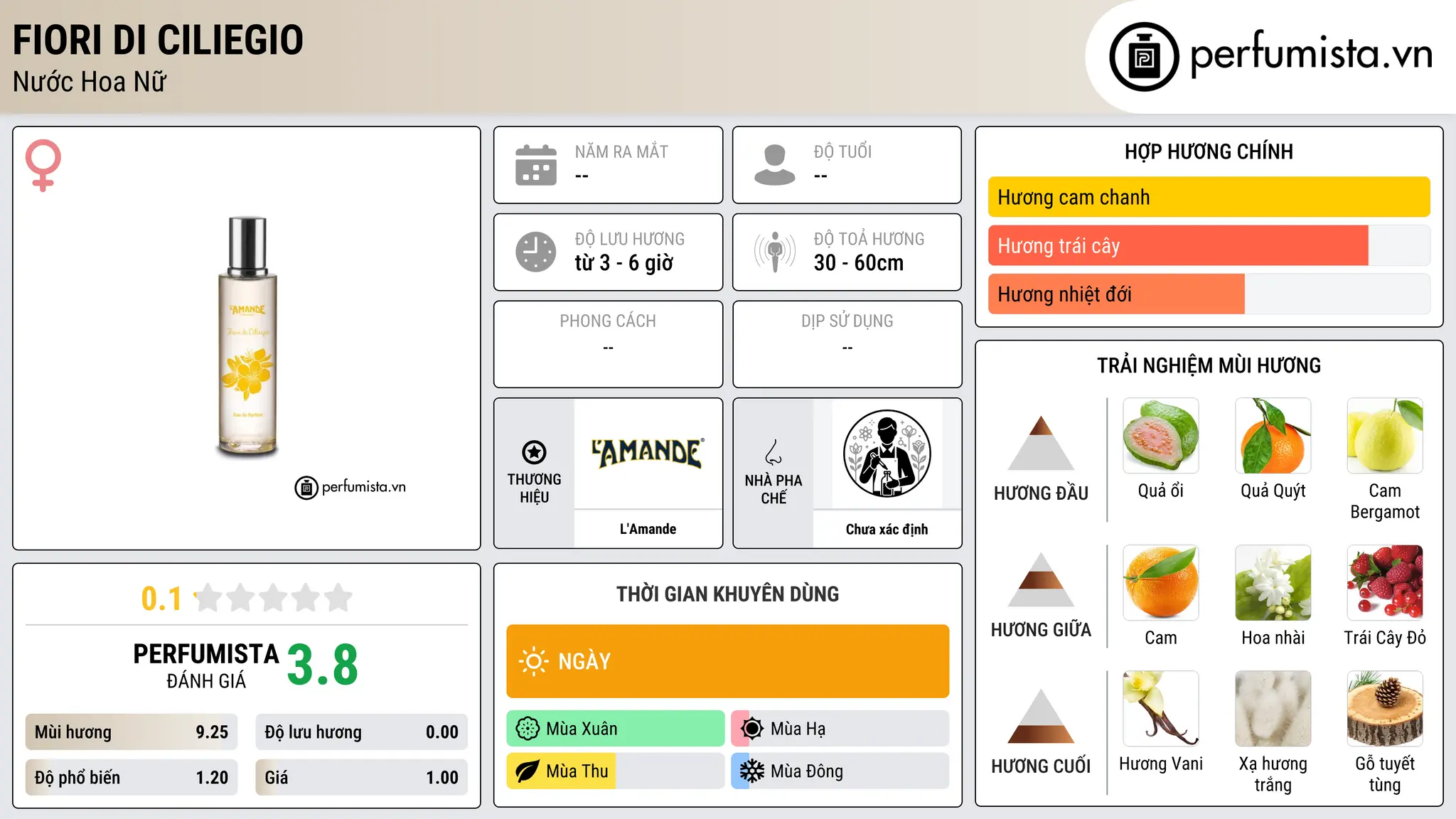Click the perfumer illustration above Chưa xác định

coord(887,454)
